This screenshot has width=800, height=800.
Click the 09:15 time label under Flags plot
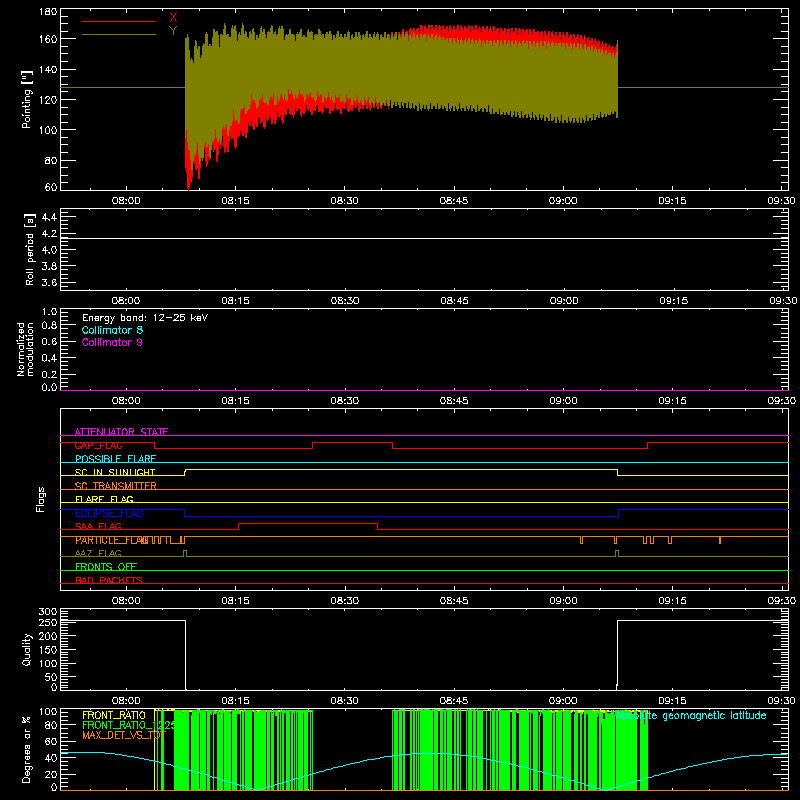point(672,601)
